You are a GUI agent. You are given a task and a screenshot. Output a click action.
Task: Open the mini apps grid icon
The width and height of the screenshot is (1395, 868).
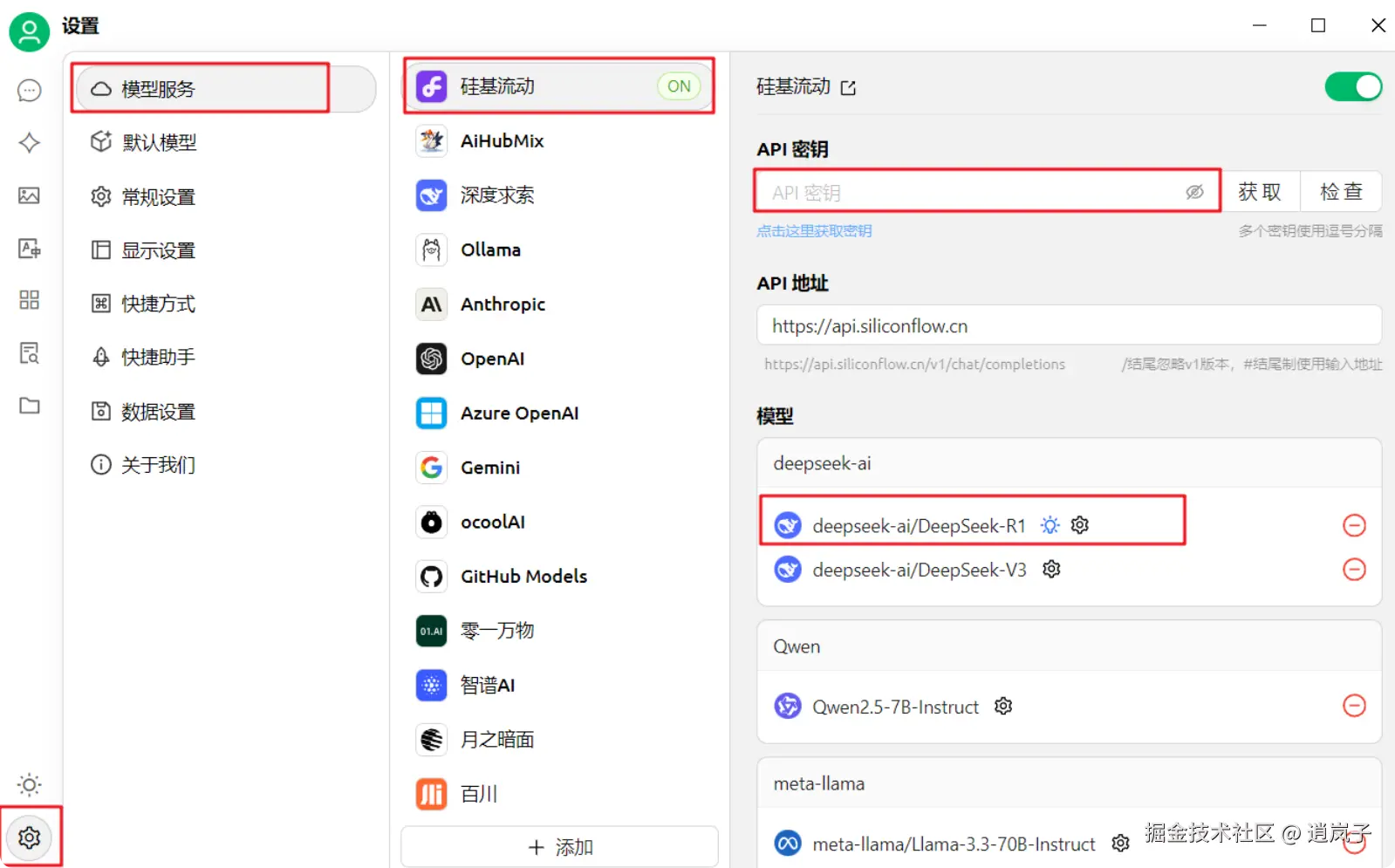(30, 300)
